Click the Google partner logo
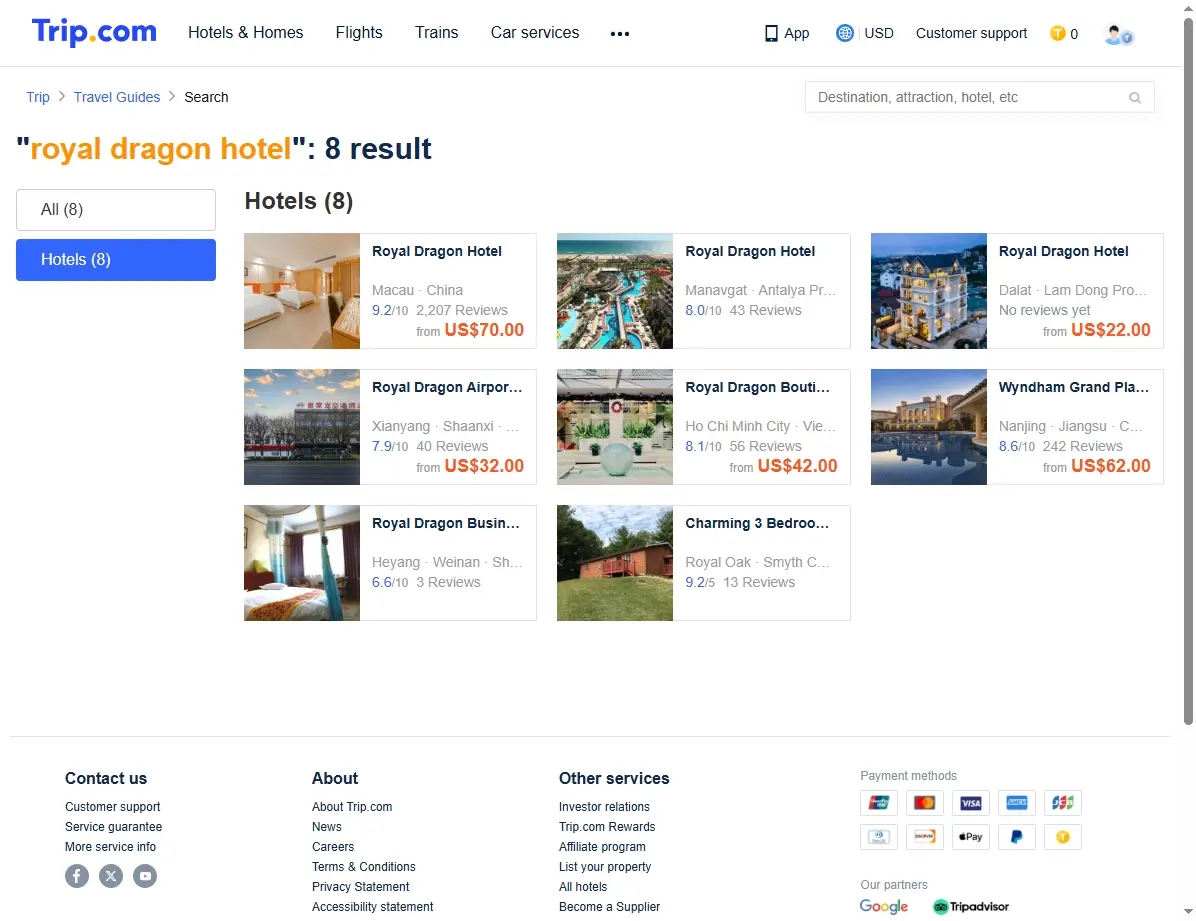The width and height of the screenshot is (1196, 921). (x=883, y=906)
